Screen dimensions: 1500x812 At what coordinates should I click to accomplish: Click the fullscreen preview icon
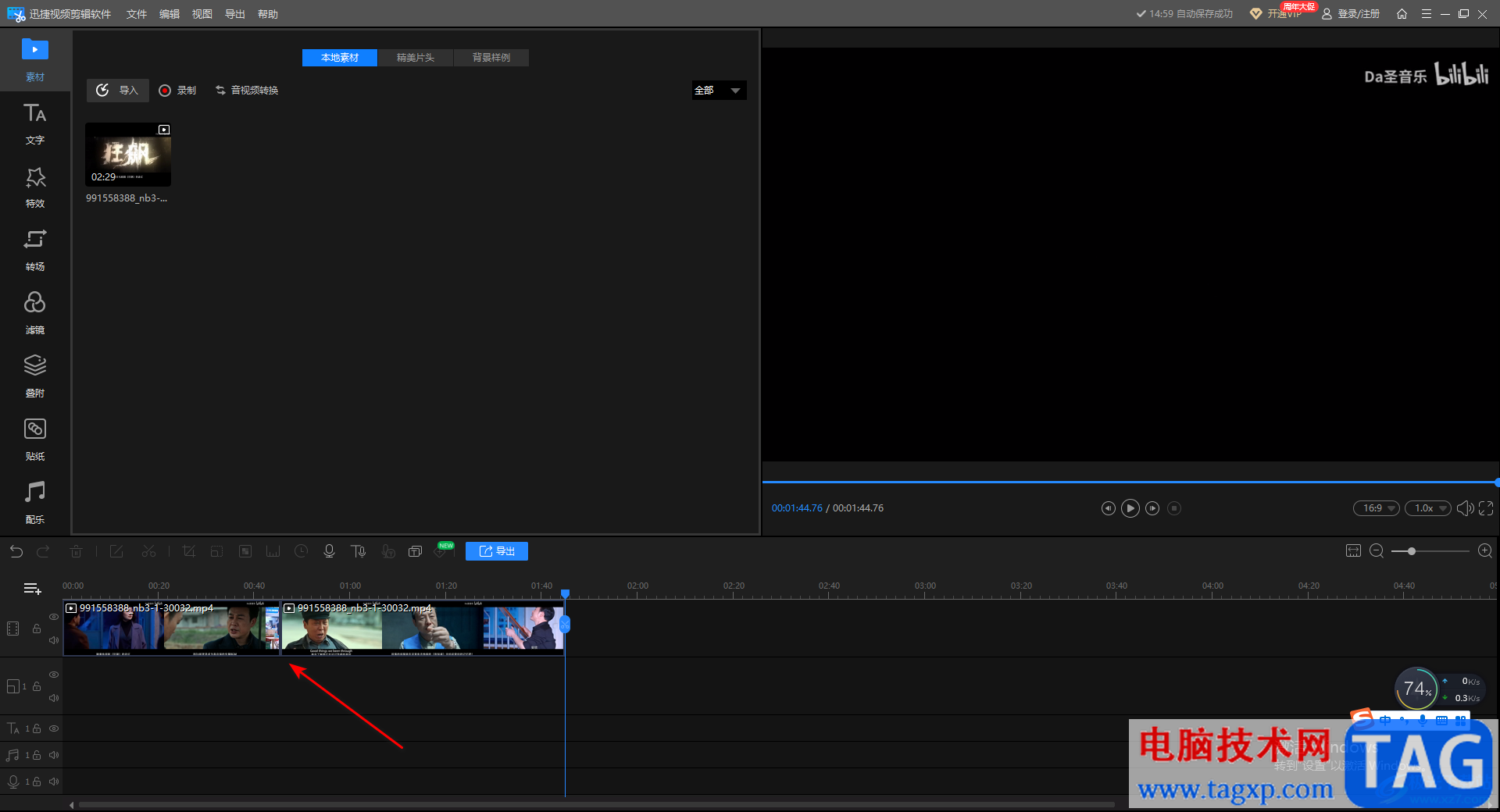pyautogui.click(x=1486, y=508)
